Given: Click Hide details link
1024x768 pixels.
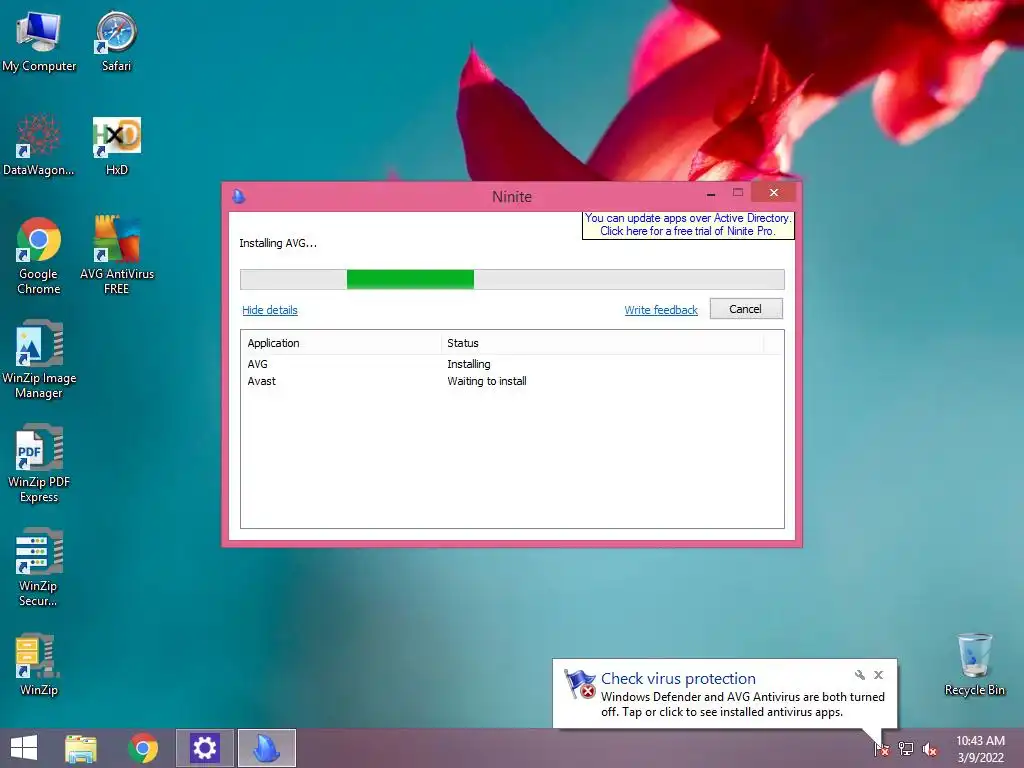Looking at the screenshot, I should 270,310.
